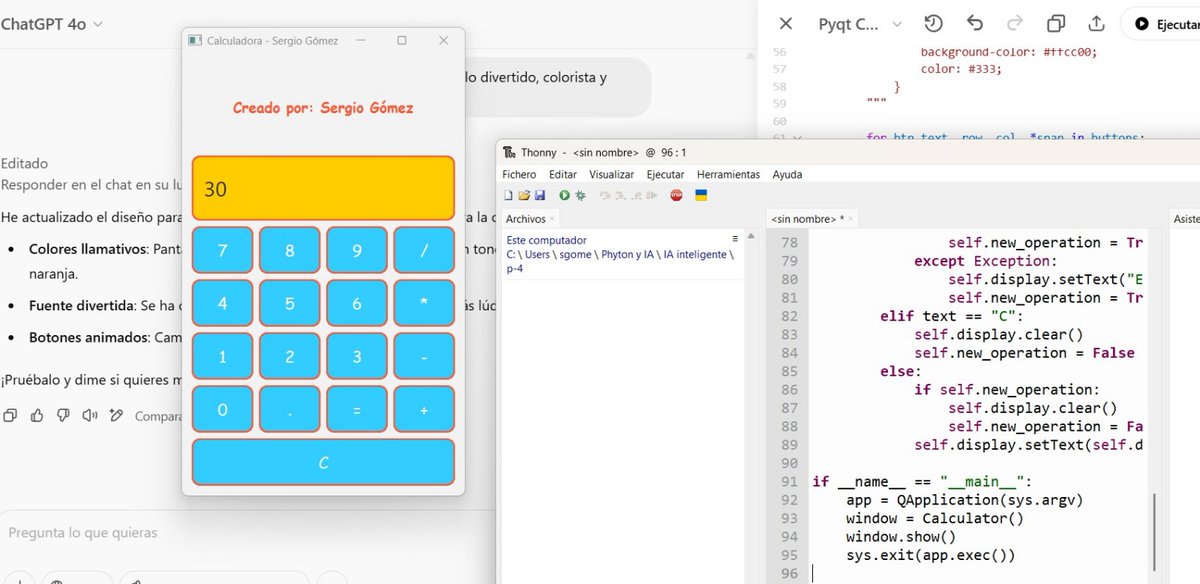Create a new file in Thonny
The height and width of the screenshot is (584, 1200).
point(507,195)
